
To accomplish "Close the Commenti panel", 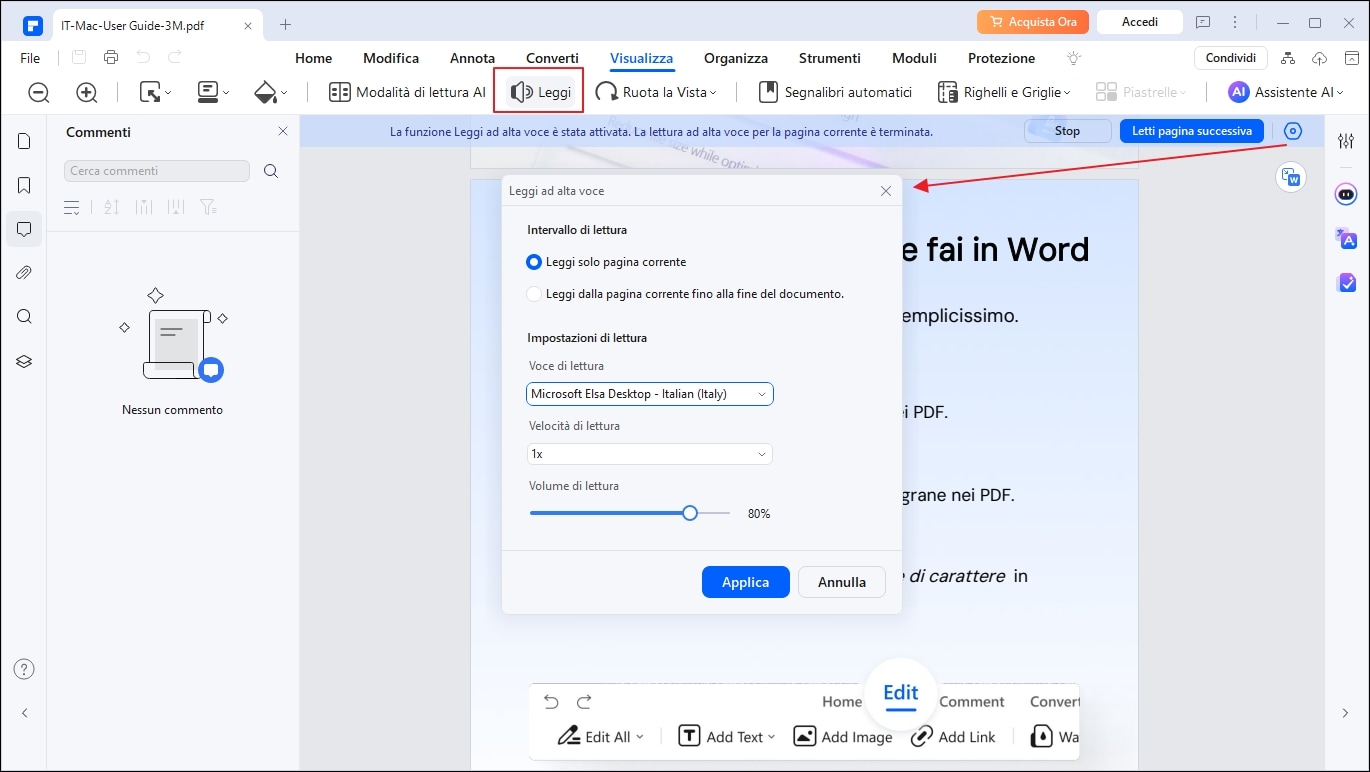I will click(x=283, y=132).
